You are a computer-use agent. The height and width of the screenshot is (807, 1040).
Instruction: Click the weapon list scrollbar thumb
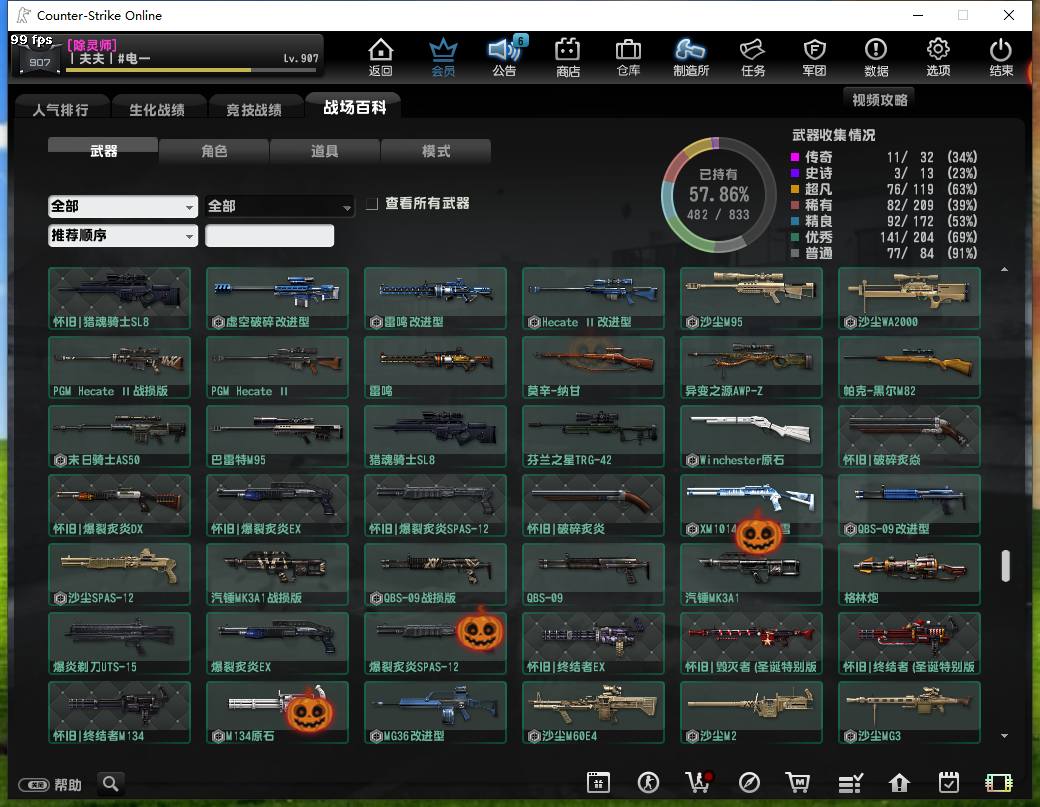coord(1006,566)
